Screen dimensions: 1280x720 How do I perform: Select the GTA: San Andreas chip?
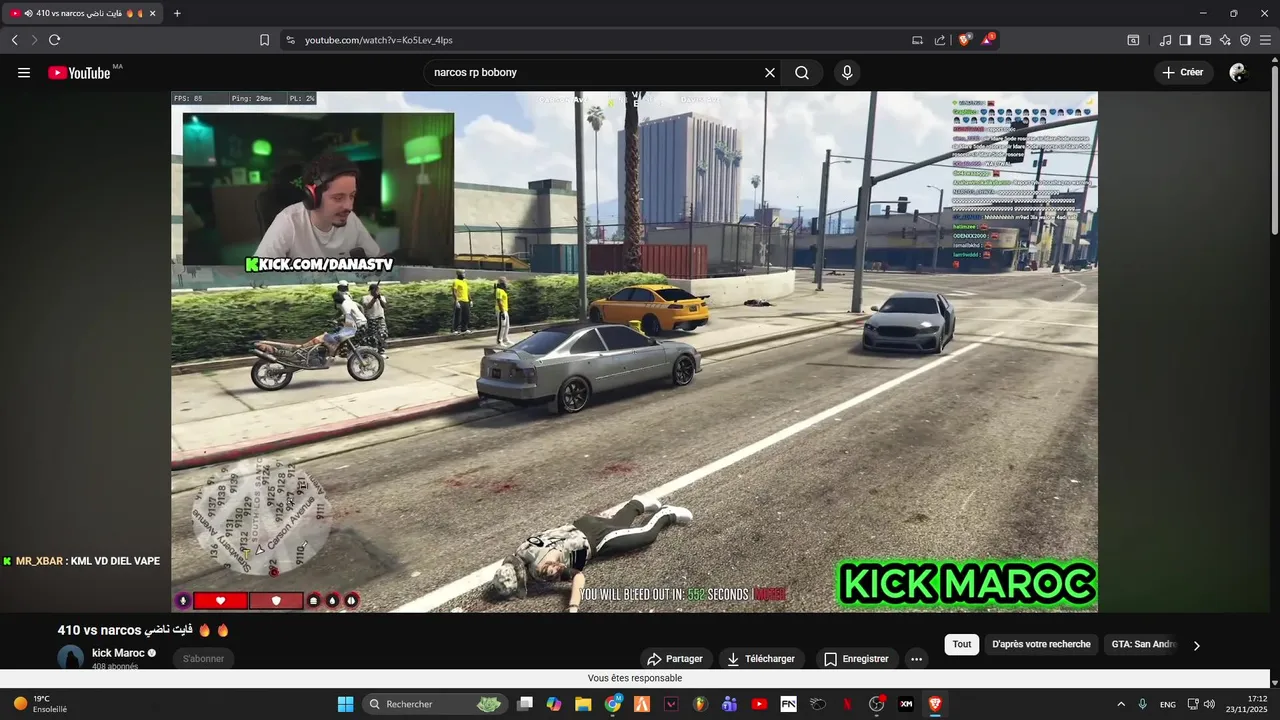click(x=1143, y=644)
